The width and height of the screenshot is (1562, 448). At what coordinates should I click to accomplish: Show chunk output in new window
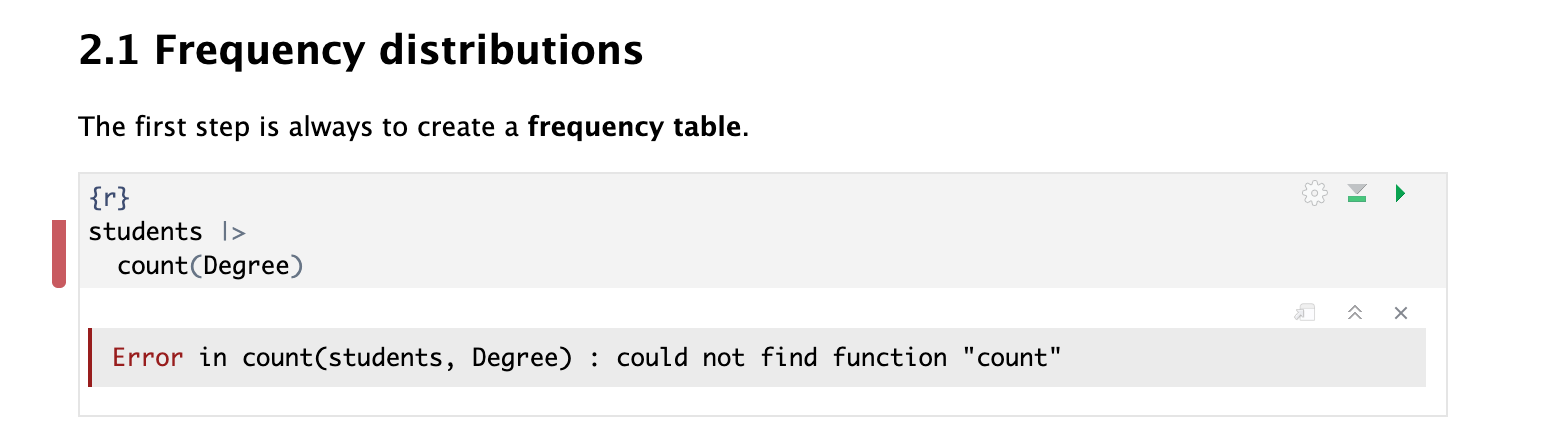pyautogui.click(x=1304, y=313)
